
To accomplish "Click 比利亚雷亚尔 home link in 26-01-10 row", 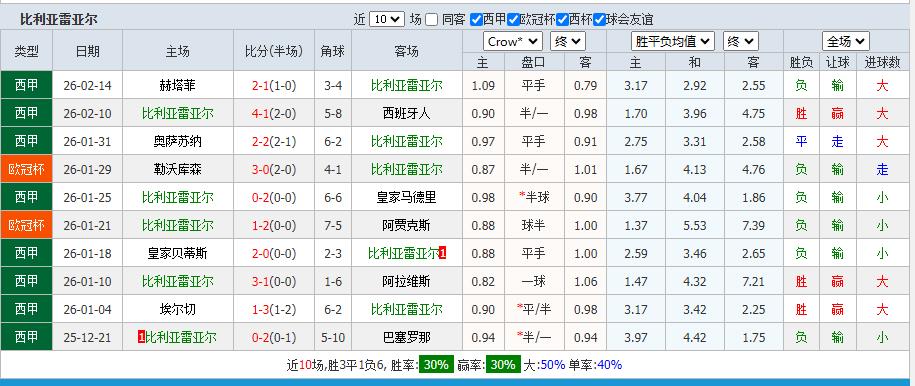I will pos(177,281).
